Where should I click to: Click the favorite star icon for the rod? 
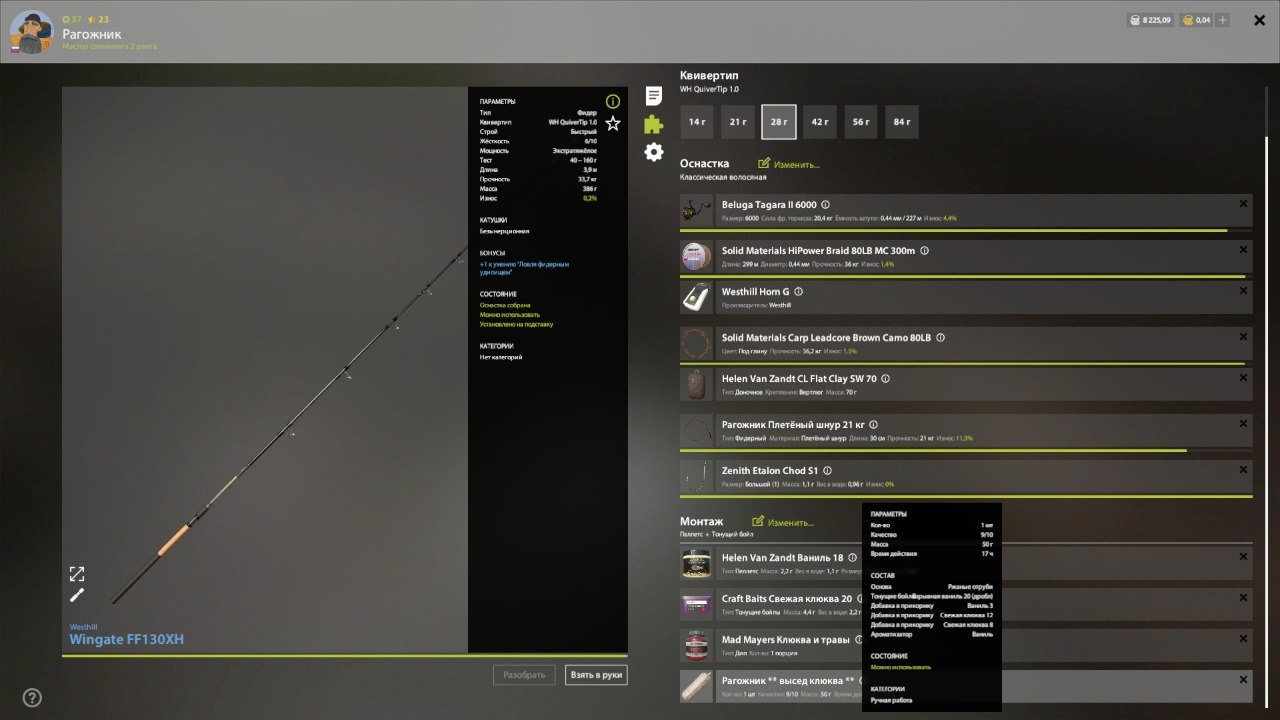(613, 124)
